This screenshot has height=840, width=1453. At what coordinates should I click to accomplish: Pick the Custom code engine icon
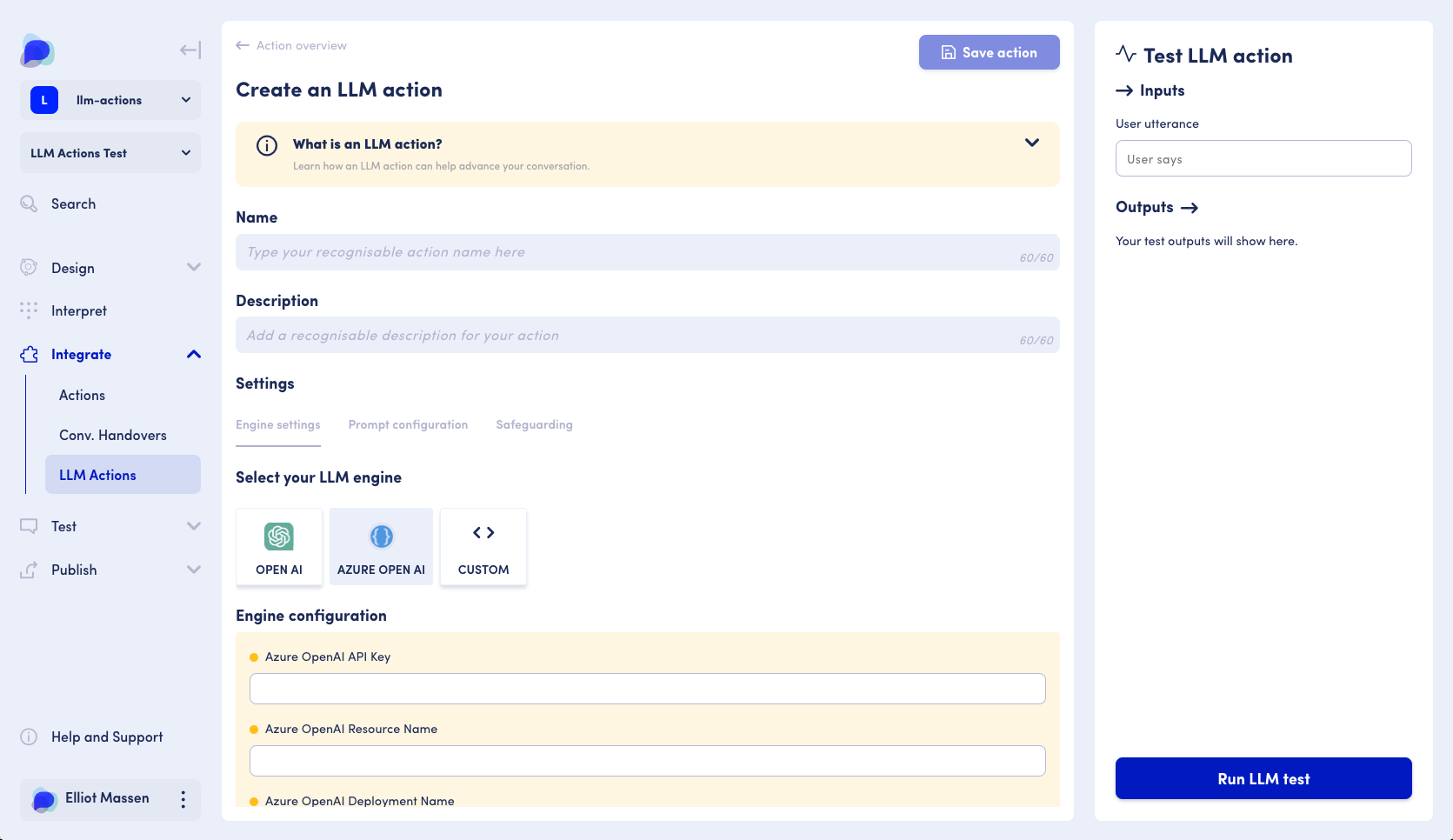point(483,533)
